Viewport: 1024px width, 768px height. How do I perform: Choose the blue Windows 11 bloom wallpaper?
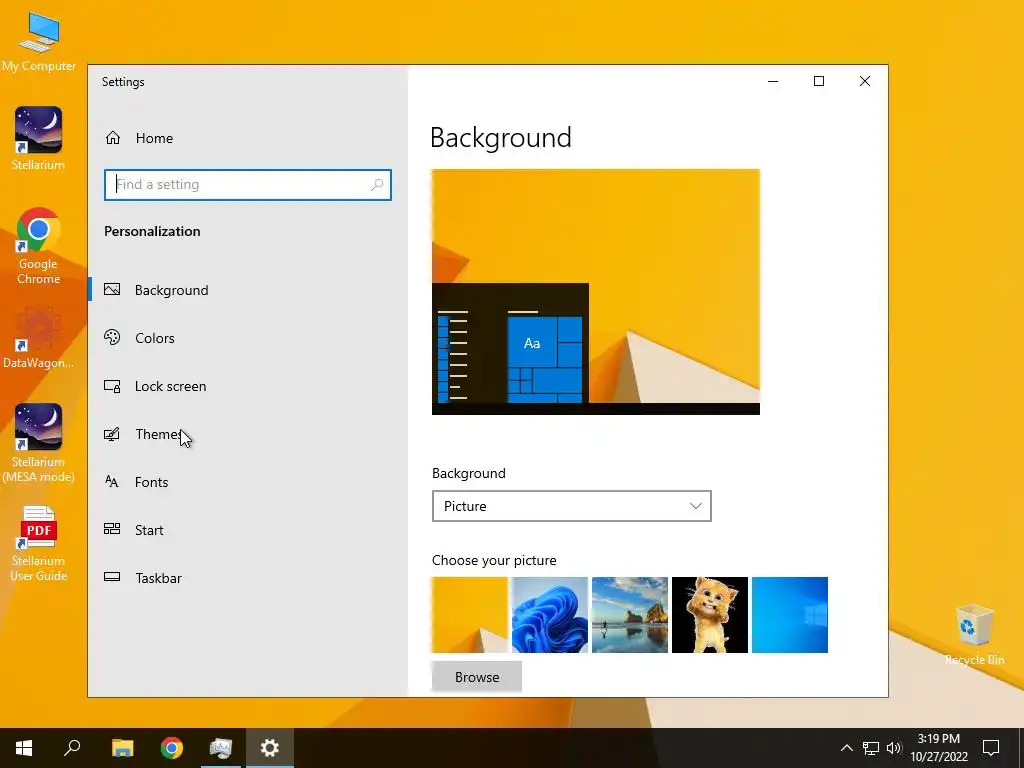(550, 615)
